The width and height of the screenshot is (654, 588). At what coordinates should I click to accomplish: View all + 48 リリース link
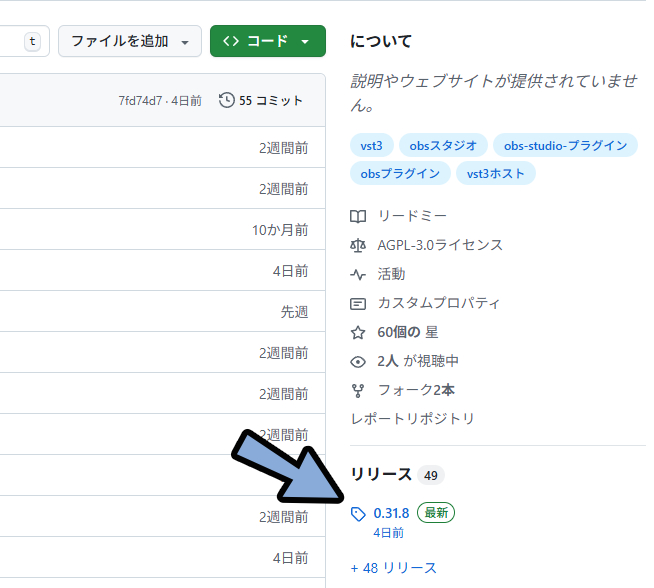(x=394, y=568)
